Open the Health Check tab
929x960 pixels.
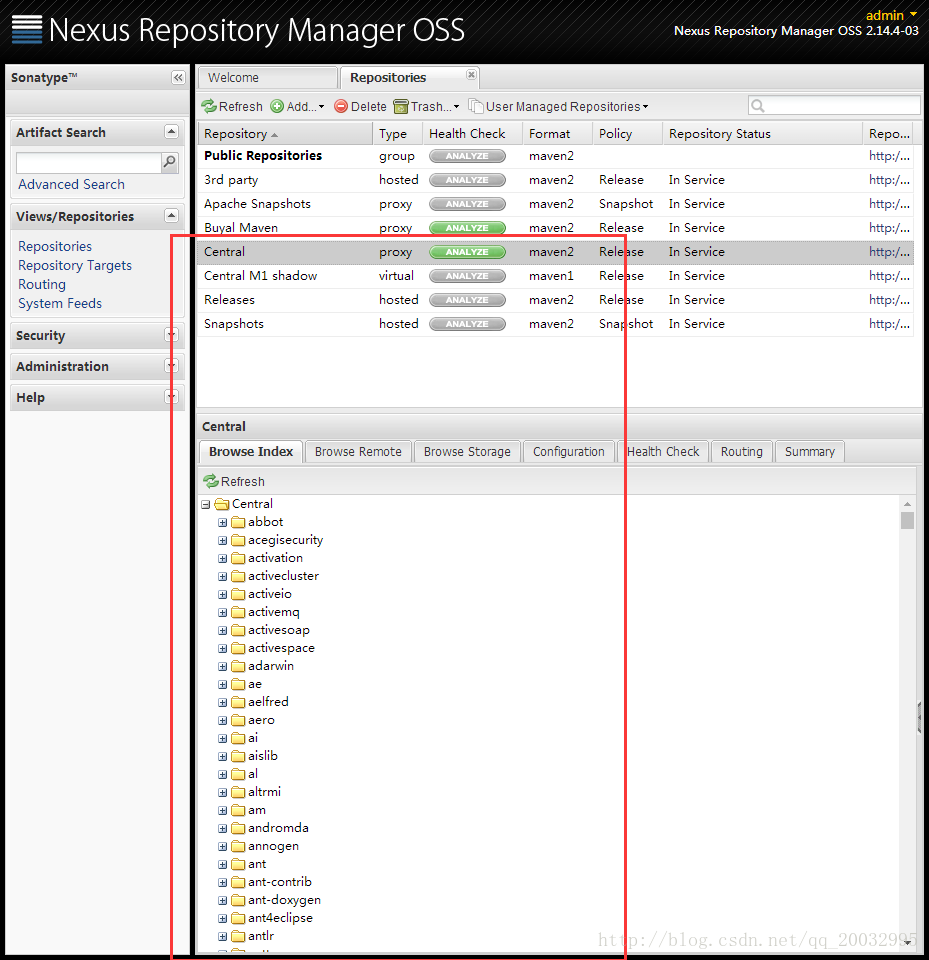(663, 452)
